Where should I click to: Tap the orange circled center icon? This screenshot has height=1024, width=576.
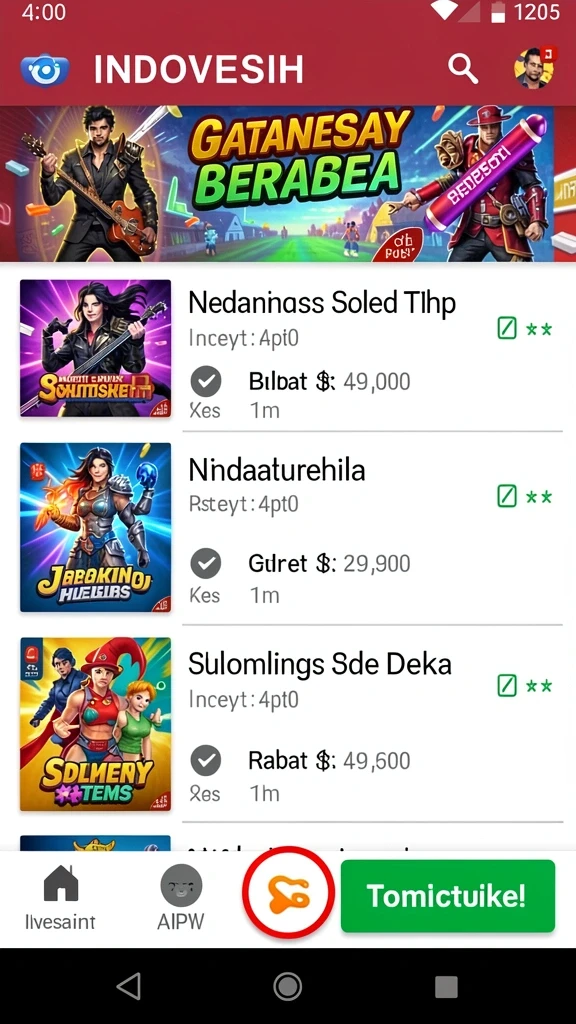coord(288,893)
